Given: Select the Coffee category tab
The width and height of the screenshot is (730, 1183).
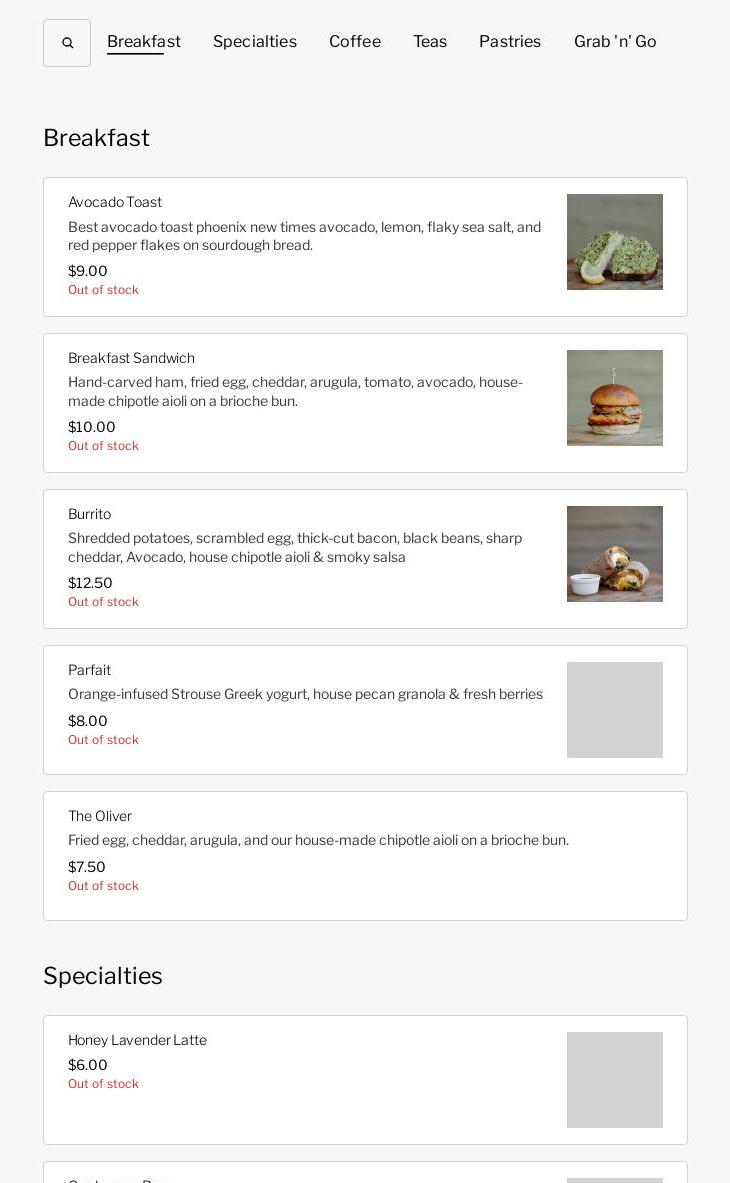Looking at the screenshot, I should pos(355,42).
